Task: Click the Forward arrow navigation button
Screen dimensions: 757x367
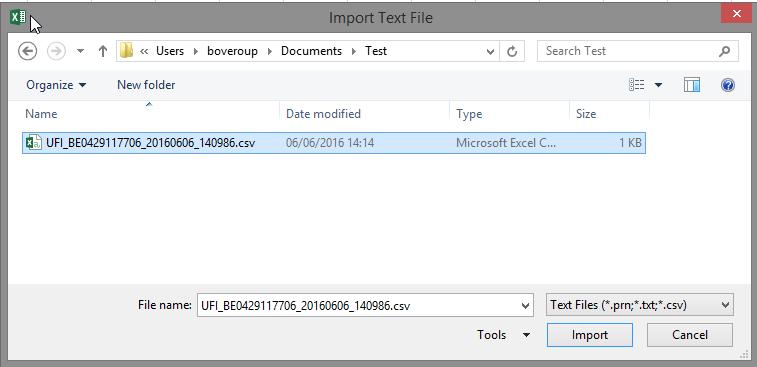Action: coord(56,51)
